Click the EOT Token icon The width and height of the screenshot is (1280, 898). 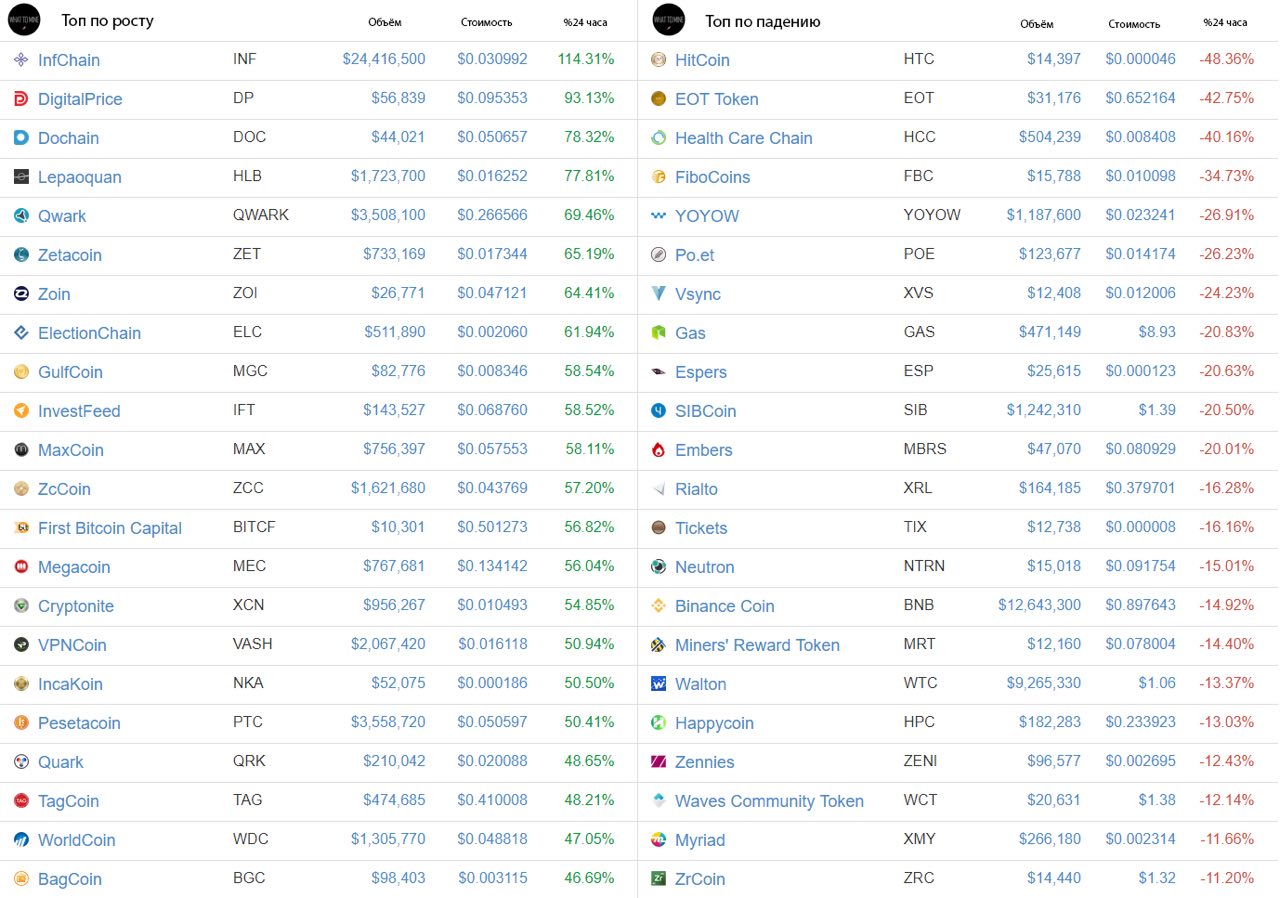658,99
